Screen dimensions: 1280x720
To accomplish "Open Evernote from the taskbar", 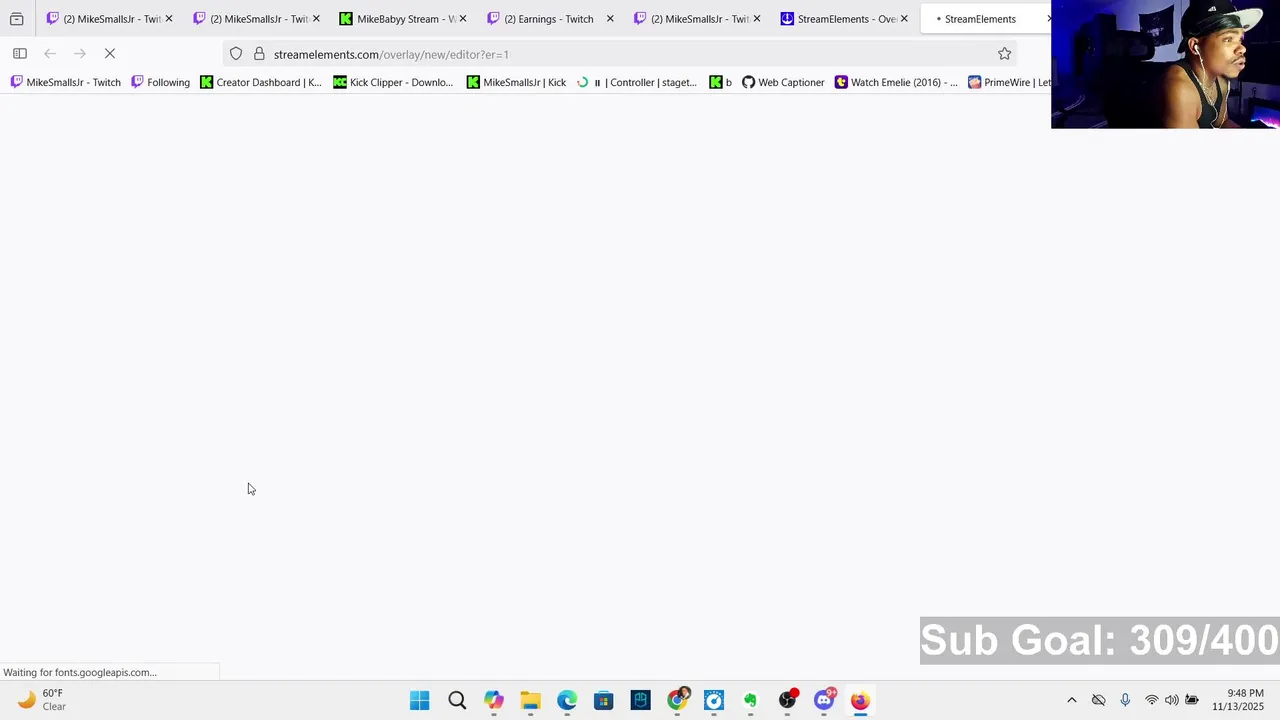I will 750,701.
